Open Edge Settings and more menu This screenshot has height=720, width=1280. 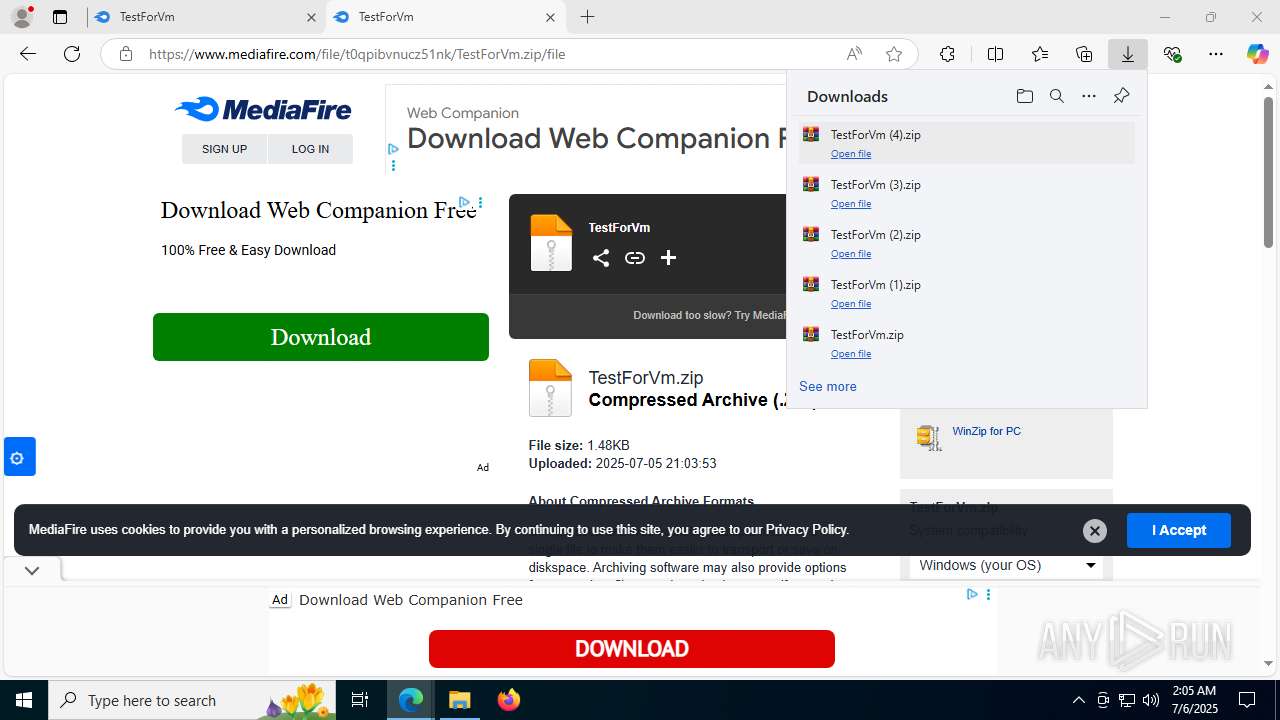(1216, 54)
